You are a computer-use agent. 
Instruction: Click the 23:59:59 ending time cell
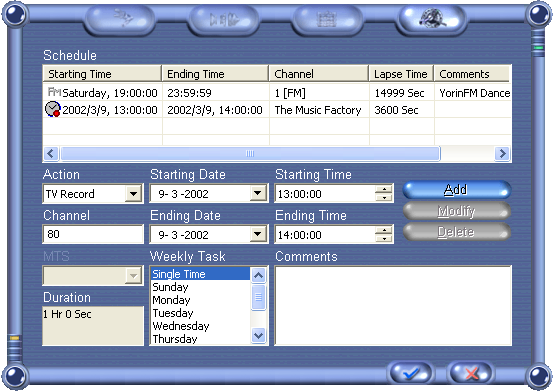tap(216, 93)
